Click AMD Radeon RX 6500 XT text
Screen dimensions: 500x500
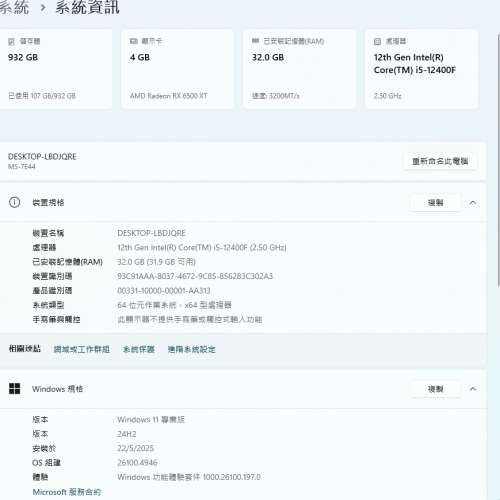click(x=168, y=96)
